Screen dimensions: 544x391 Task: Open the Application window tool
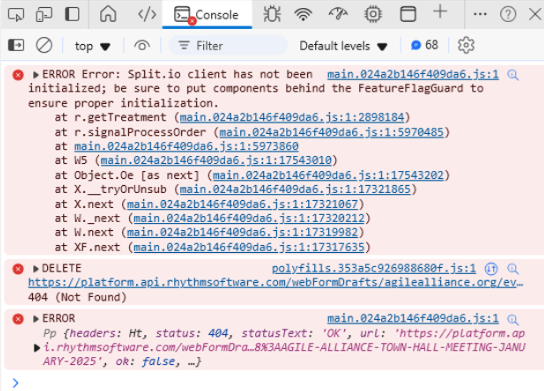point(408,15)
